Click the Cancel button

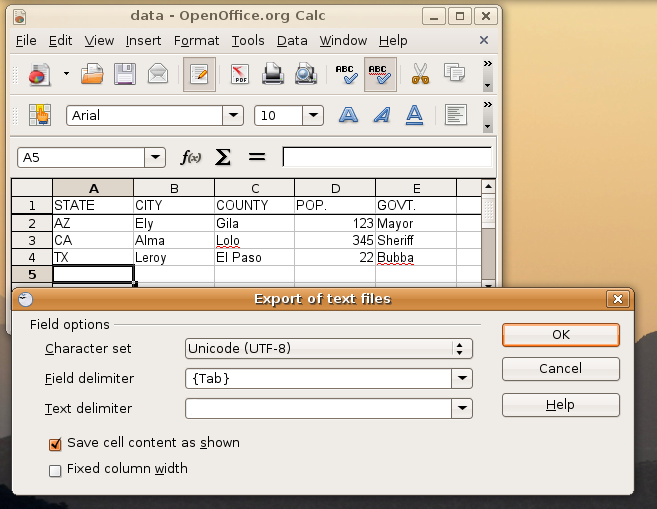coord(560,369)
